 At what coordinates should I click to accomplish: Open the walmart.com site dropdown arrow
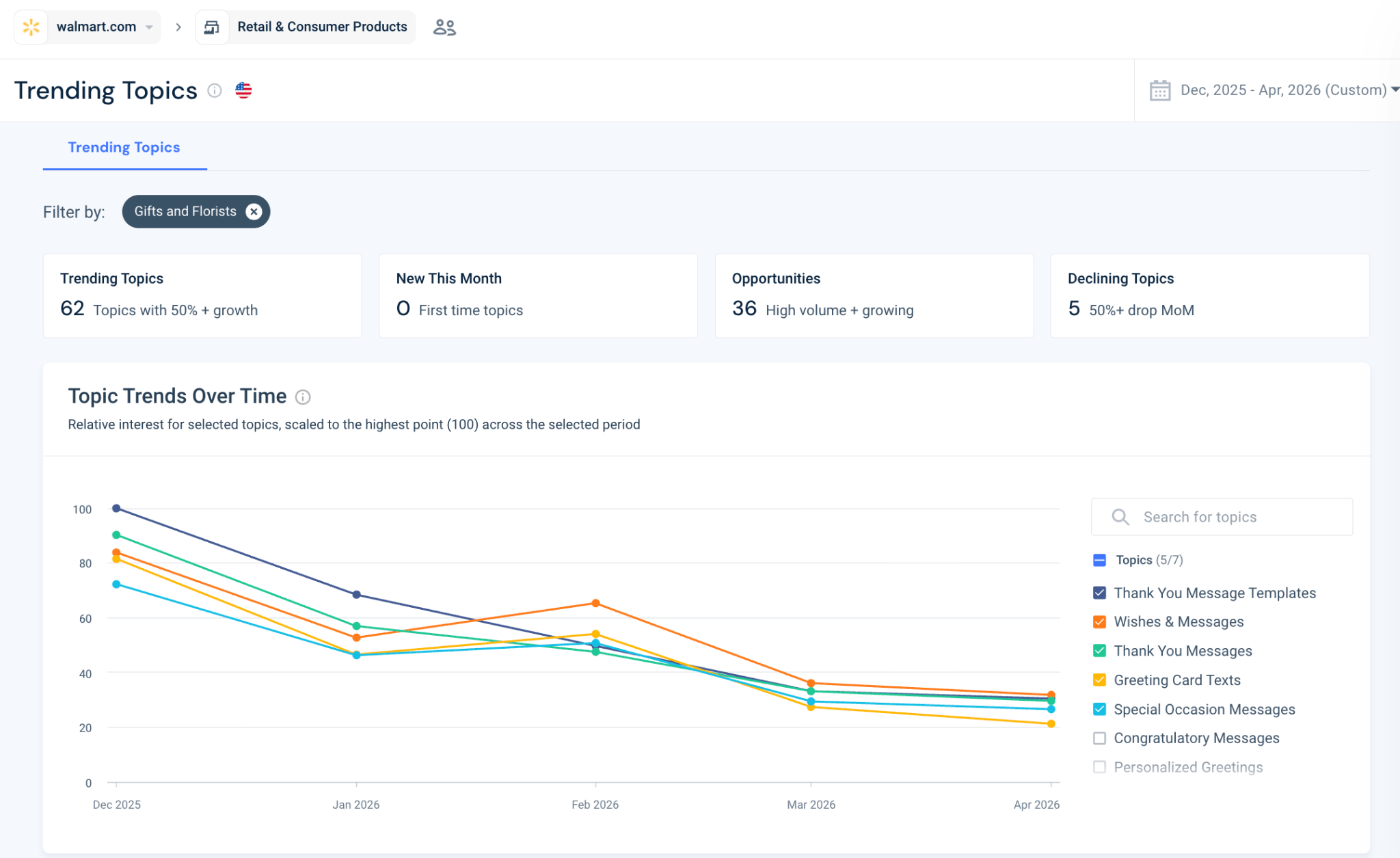pos(149,27)
